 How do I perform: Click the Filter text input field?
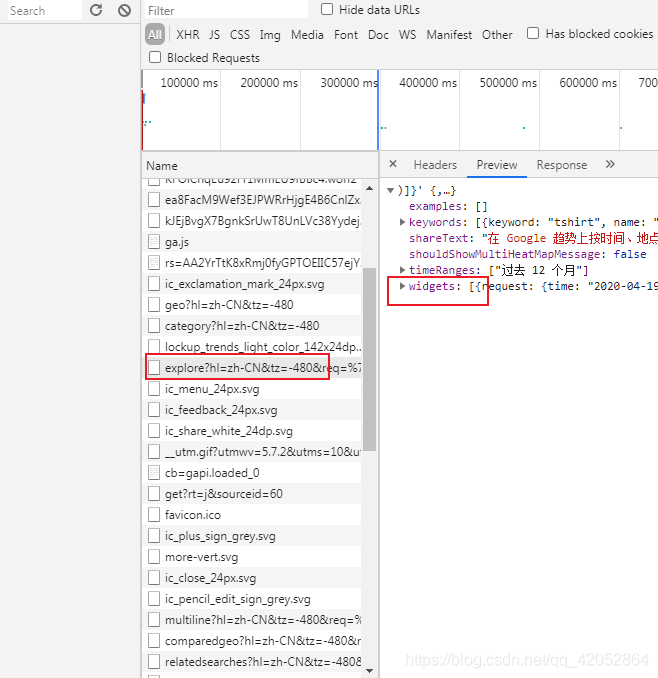[x=225, y=10]
